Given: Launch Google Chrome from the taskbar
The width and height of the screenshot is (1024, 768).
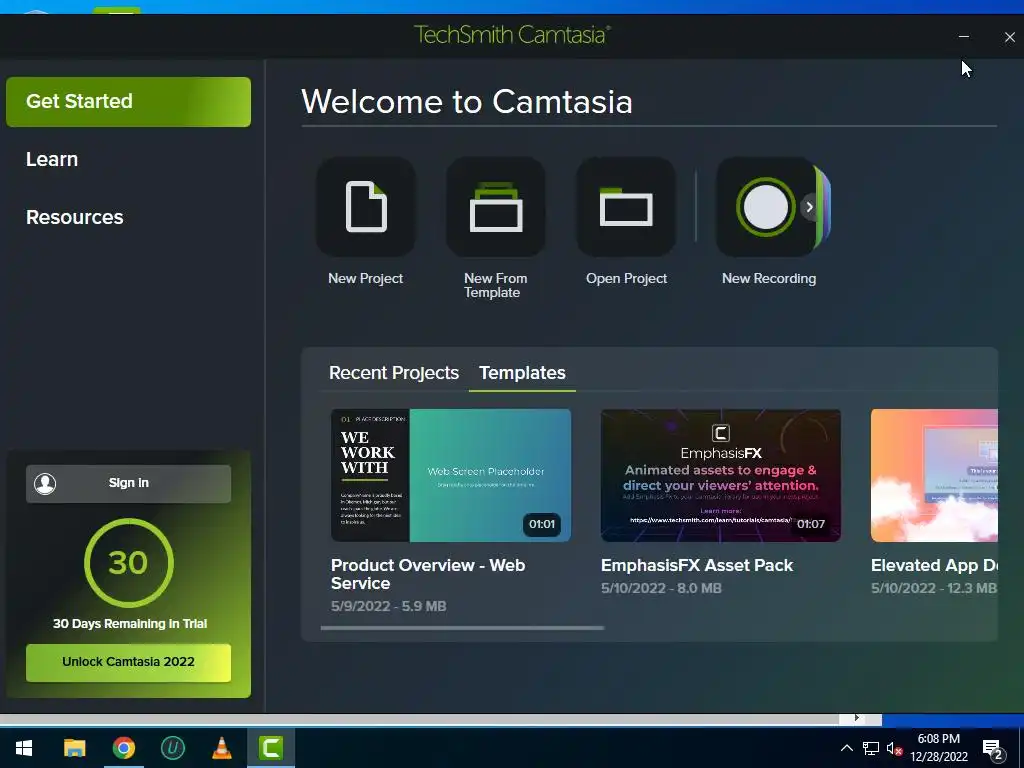Looking at the screenshot, I should click(x=123, y=748).
